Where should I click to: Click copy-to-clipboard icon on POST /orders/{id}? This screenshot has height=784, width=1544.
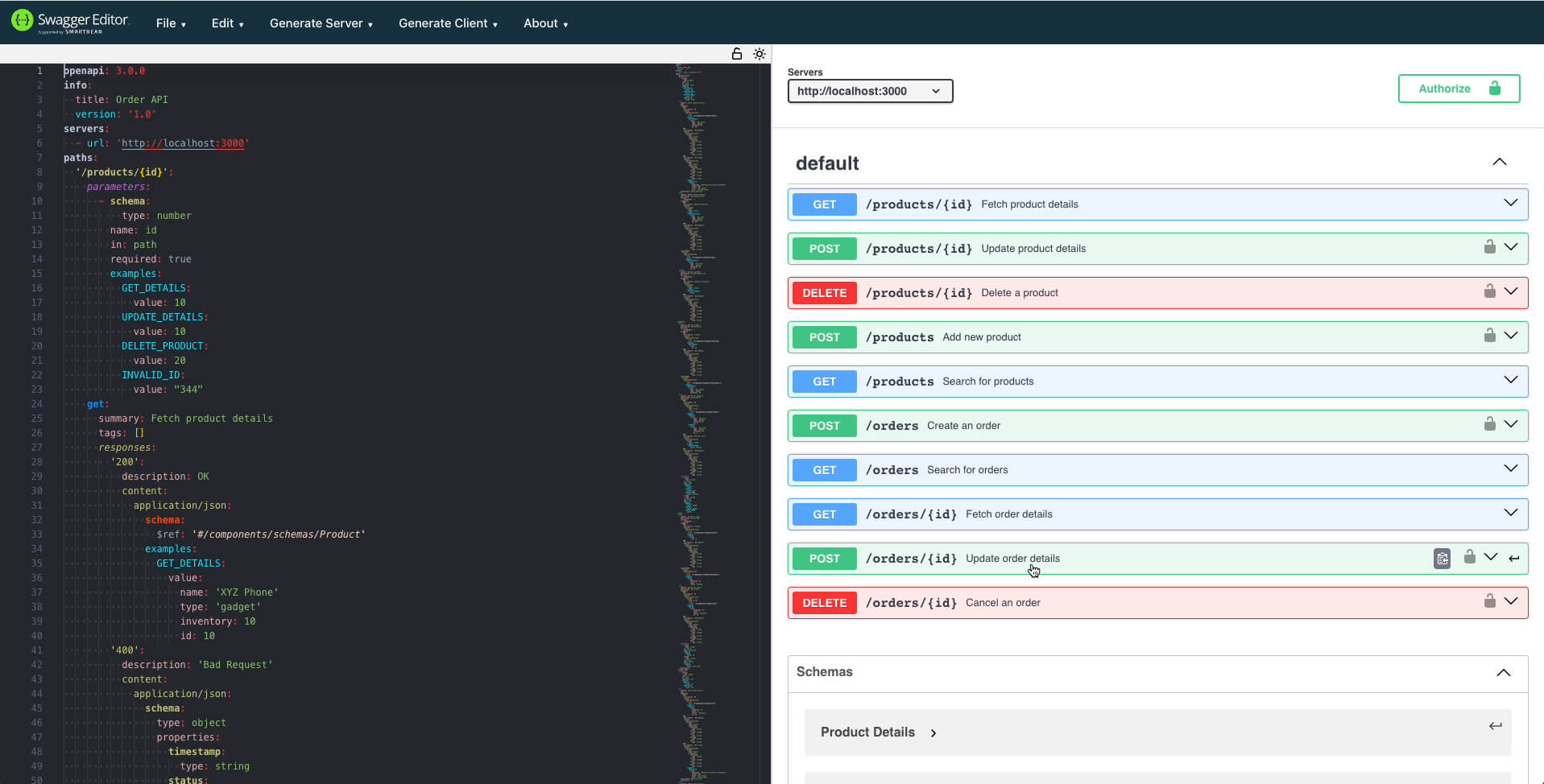pyautogui.click(x=1442, y=559)
